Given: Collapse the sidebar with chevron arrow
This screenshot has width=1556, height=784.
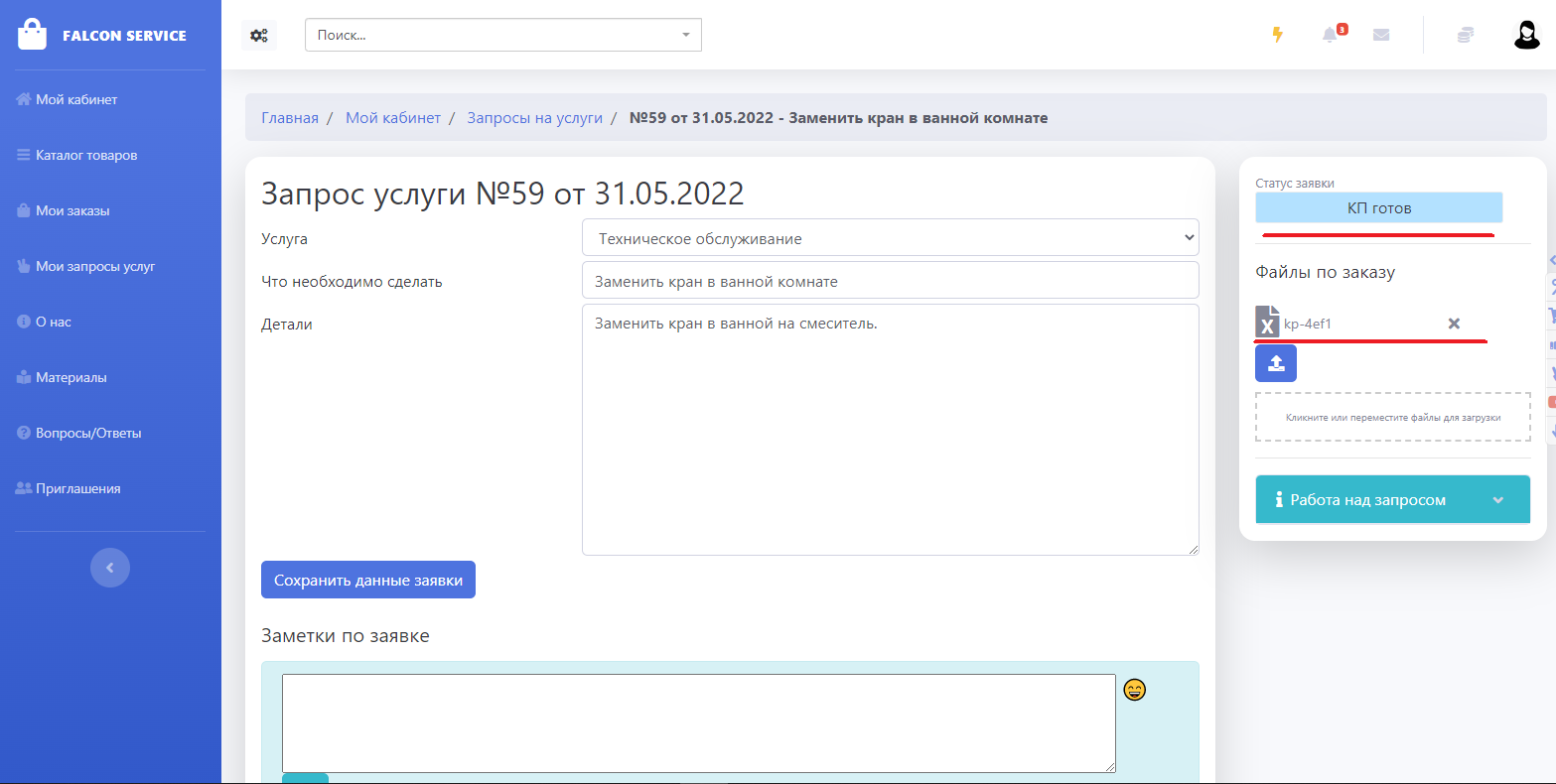Looking at the screenshot, I should 110,568.
